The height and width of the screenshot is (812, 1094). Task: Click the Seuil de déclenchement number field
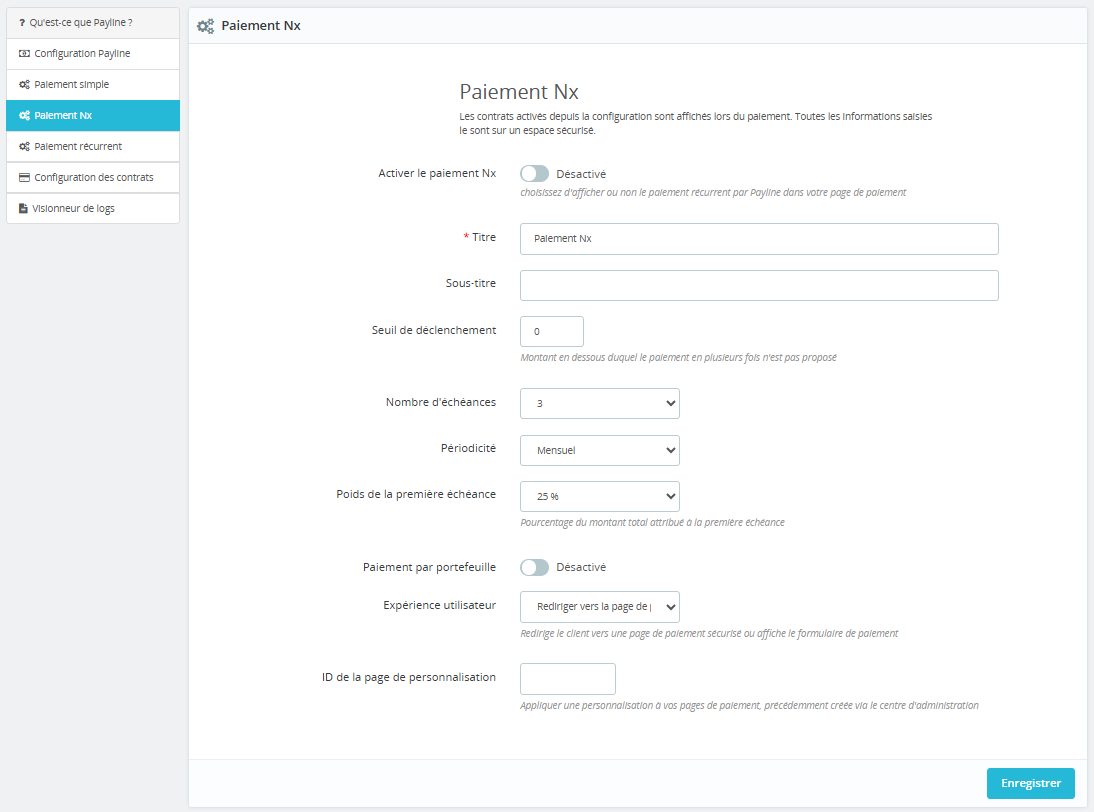552,332
